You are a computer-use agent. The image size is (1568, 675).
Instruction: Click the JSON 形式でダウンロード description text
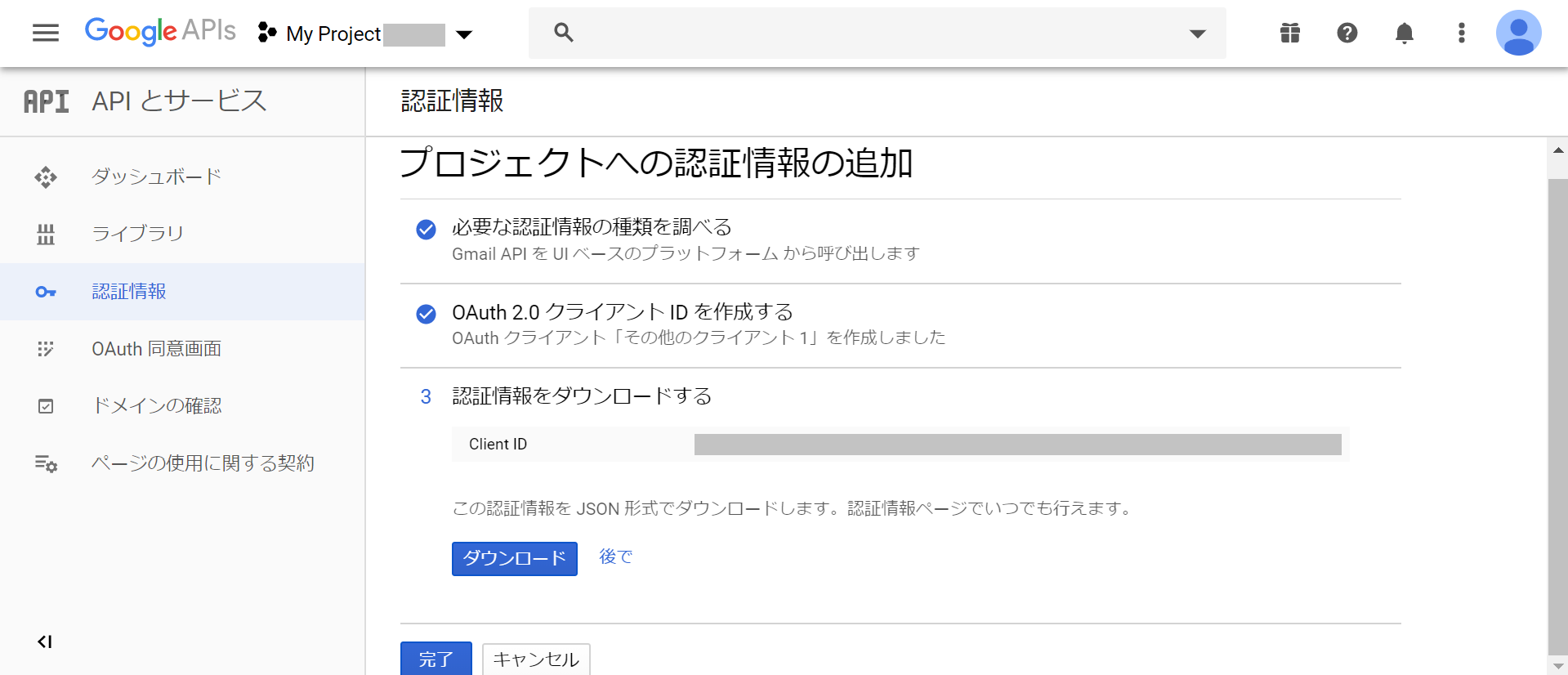point(793,508)
